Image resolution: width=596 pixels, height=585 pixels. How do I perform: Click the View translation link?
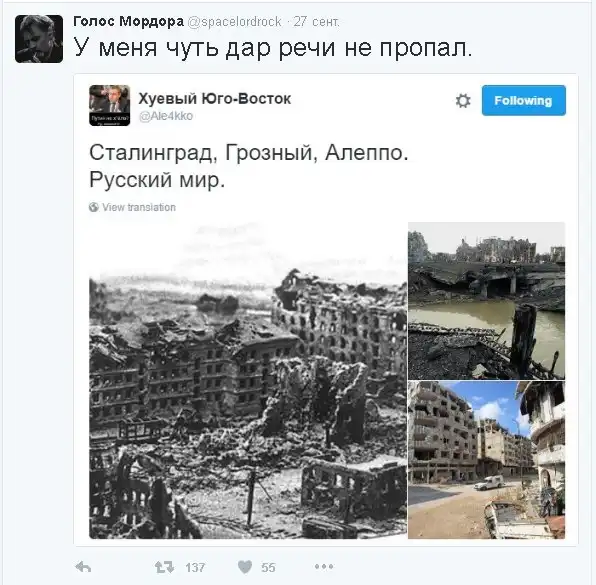(x=139, y=207)
